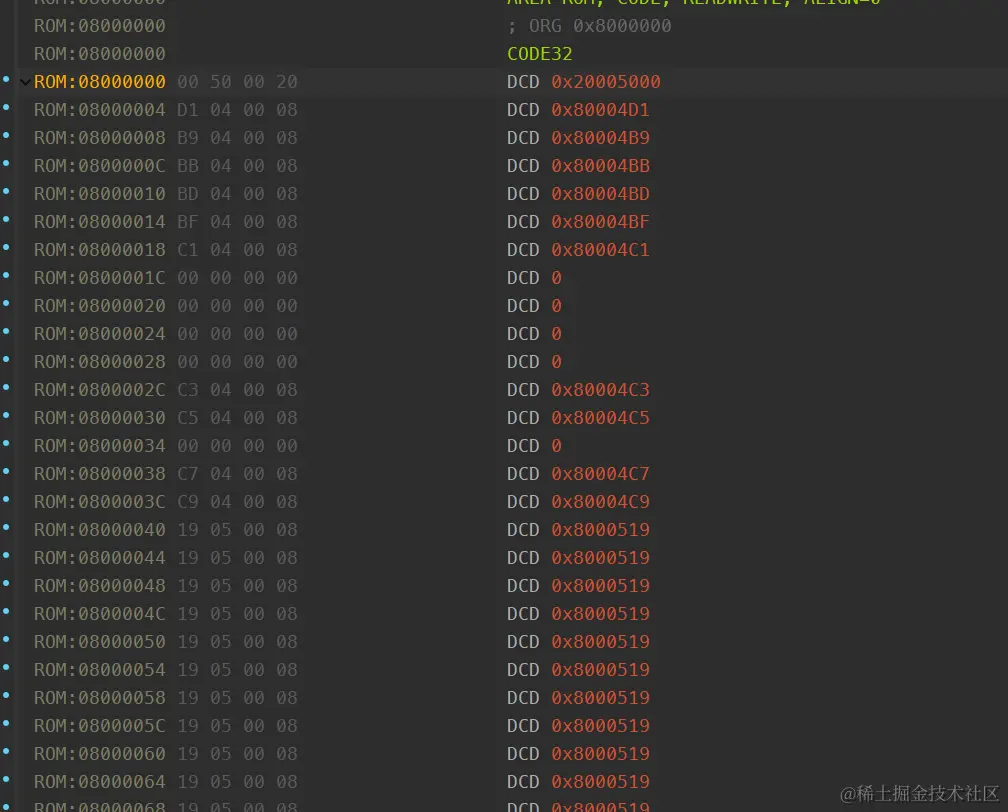Click 0x8000519 in row ROM:08000040
1008x812 pixels.
600,530
